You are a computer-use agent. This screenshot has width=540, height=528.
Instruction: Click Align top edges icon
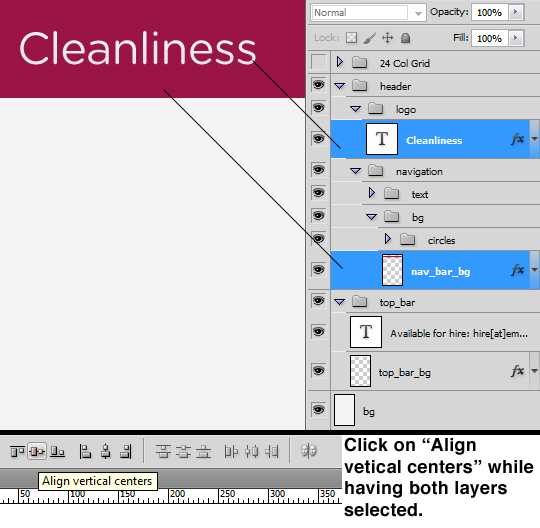point(17,451)
